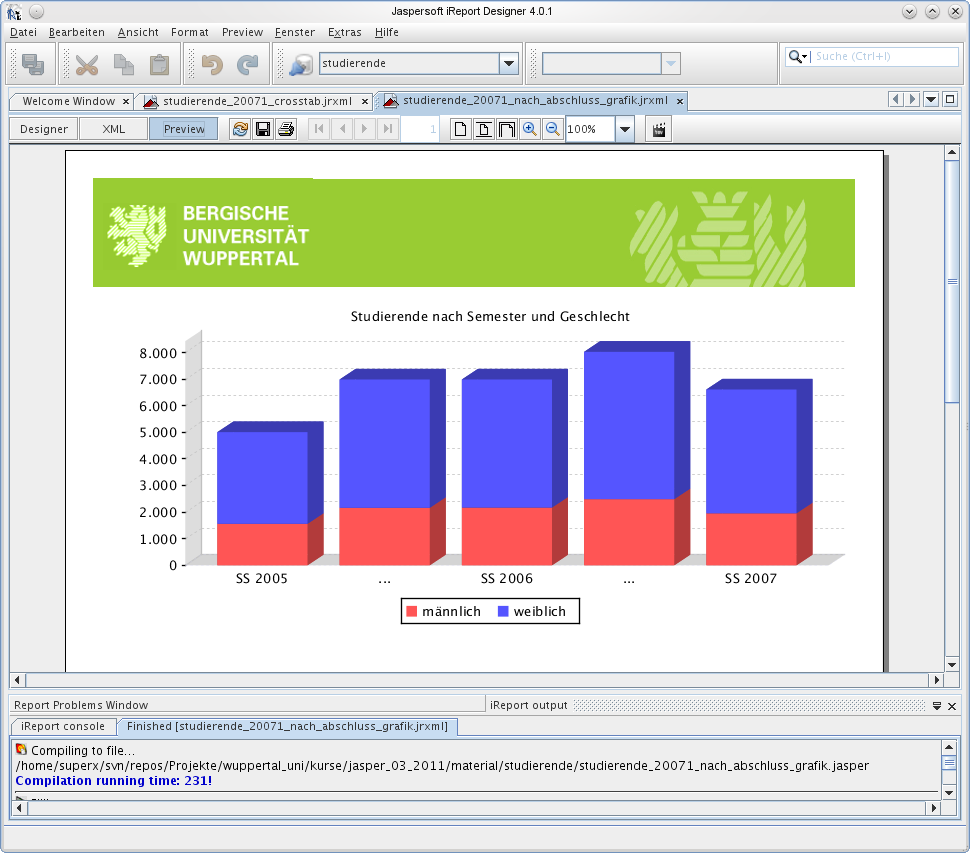Screen dimensions: 970x853
Task: Close the Welcome Window tab
Action: click(126, 101)
